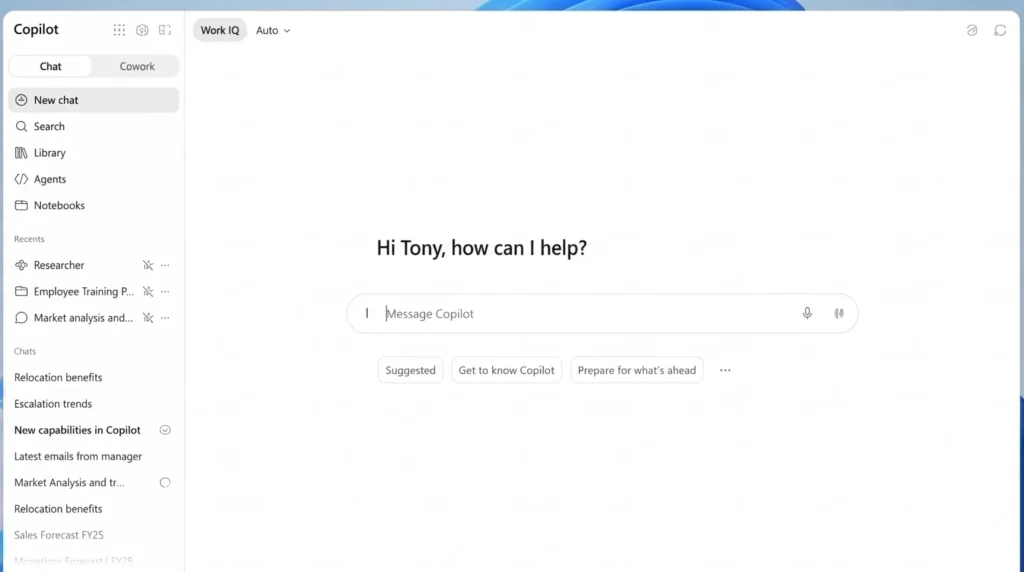Open Notebooks
This screenshot has height=572, width=1024.
(93, 205)
